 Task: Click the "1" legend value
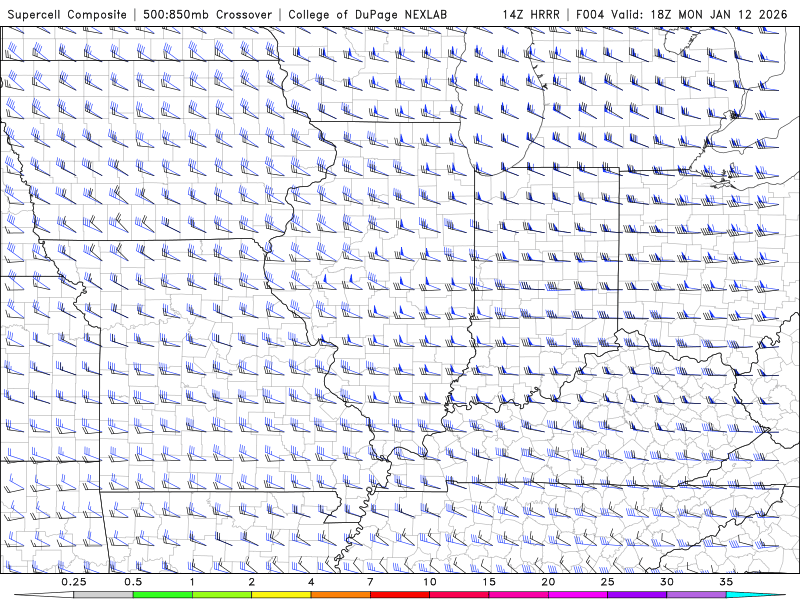pyautogui.click(x=192, y=582)
